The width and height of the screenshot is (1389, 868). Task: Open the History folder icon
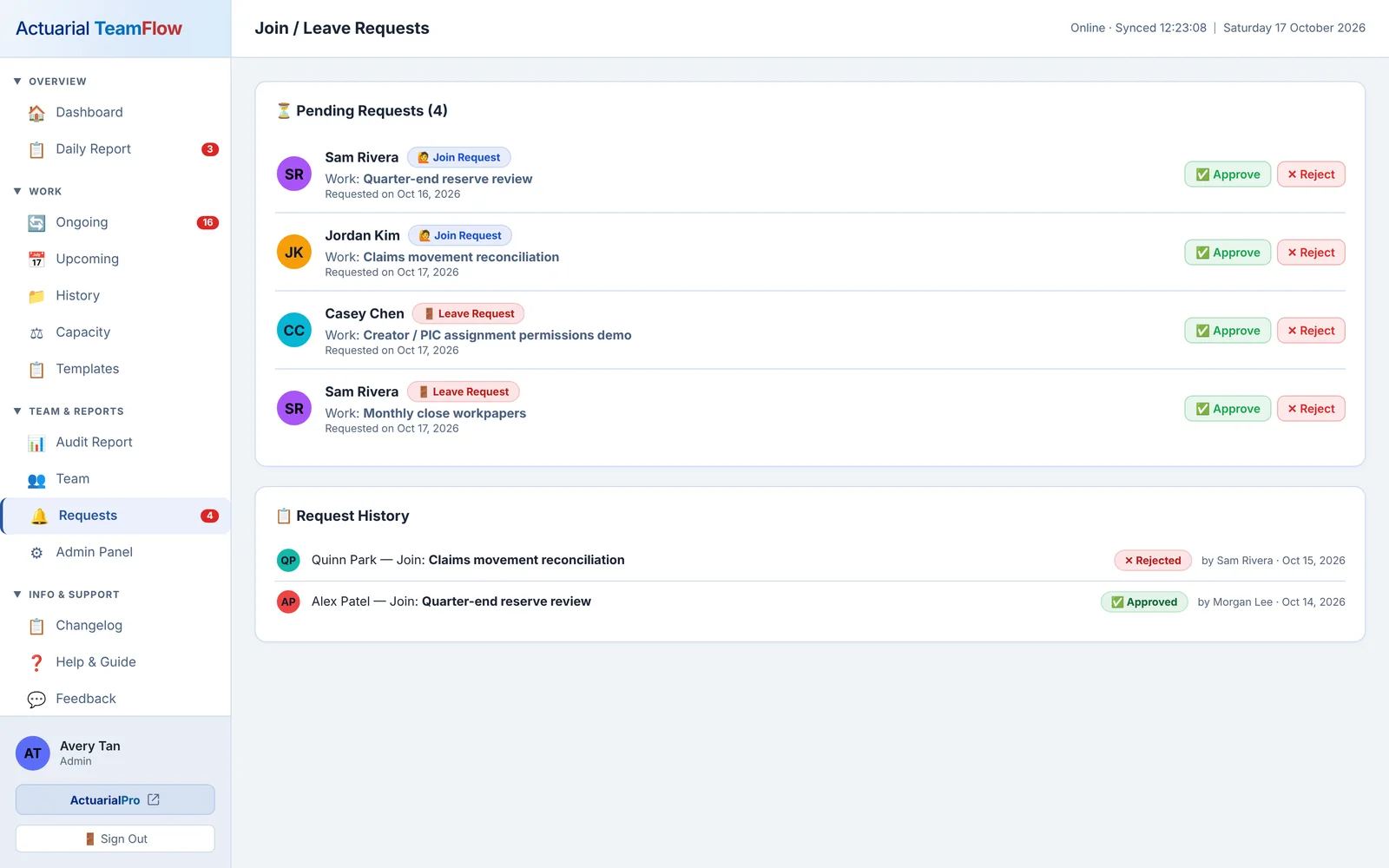pos(36,296)
